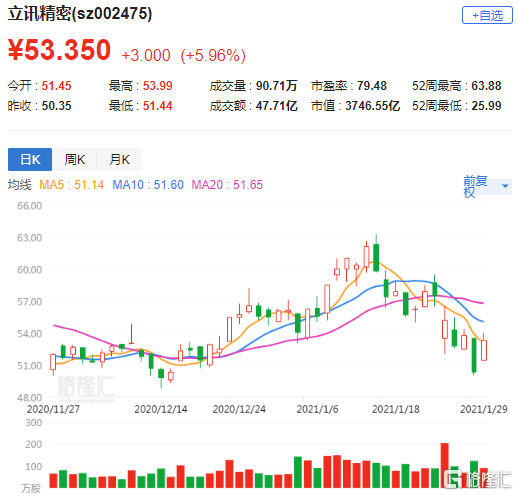This screenshot has width=518, height=496.
Task: Click the 2020/11/27 date axis label
Action: [x=53, y=409]
